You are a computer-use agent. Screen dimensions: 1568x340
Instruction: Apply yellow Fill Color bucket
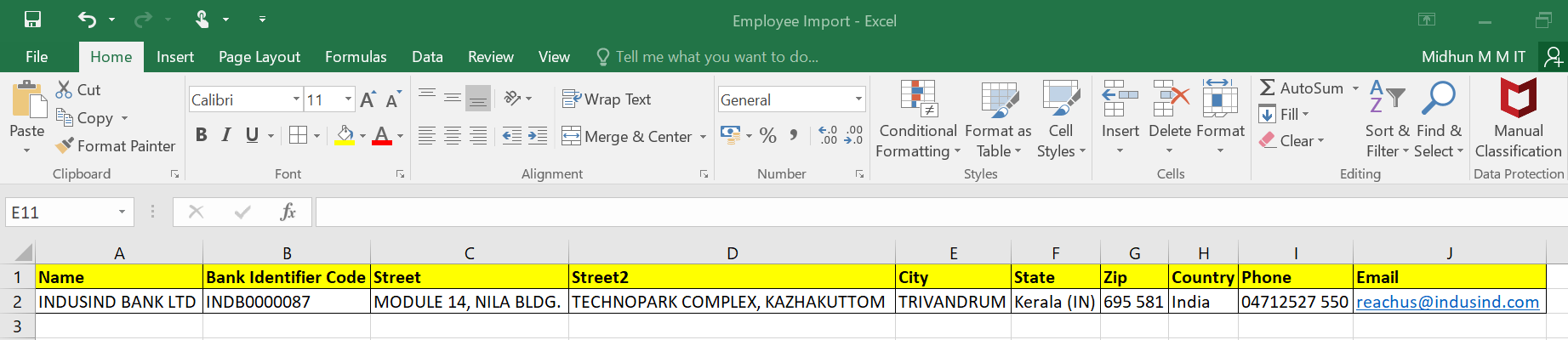coord(345,135)
